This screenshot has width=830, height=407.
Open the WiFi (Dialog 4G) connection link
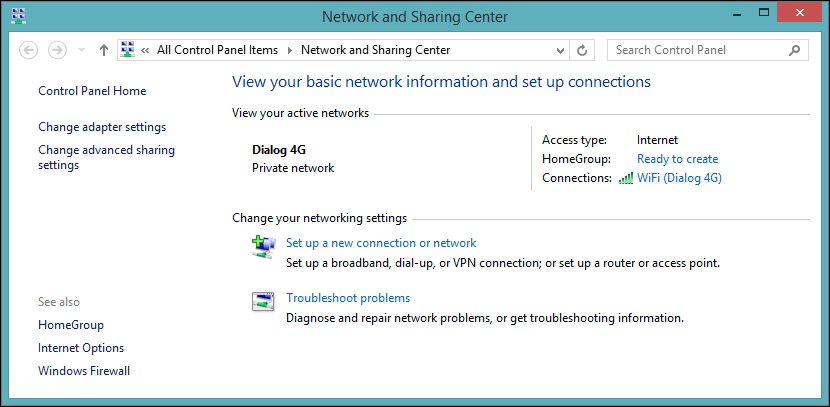pos(679,178)
